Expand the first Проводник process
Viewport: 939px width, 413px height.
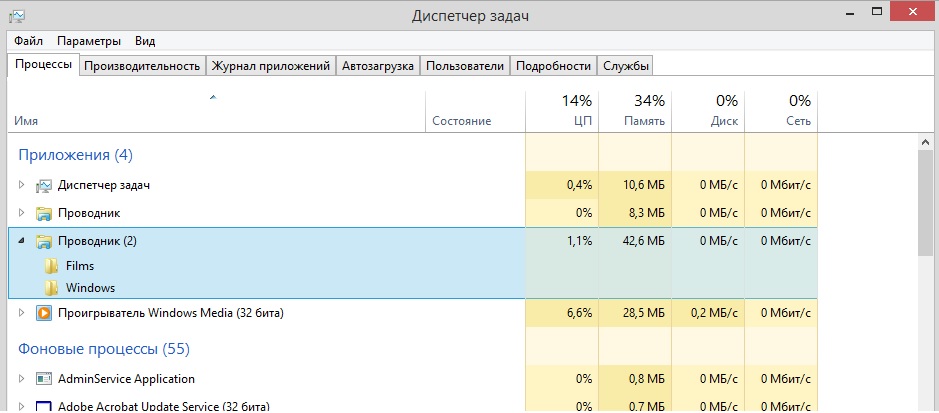22,214
